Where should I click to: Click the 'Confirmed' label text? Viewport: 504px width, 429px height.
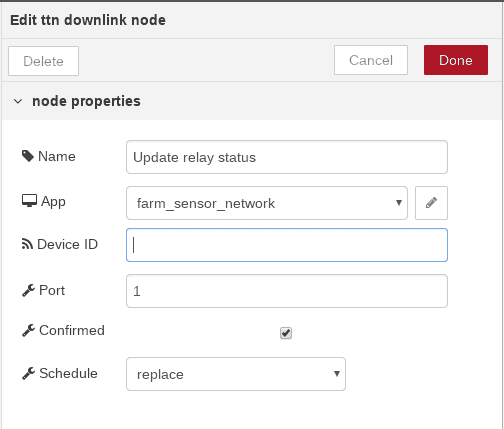[x=72, y=330]
